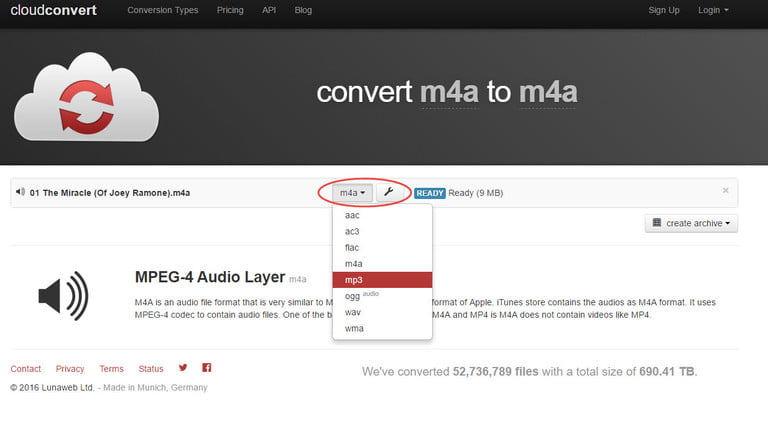The image size is (768, 421).
Task: Select the highlighted mp3 format option
Action: tap(382, 280)
